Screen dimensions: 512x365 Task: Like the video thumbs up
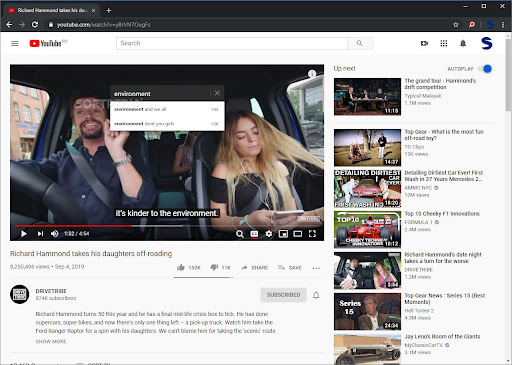coord(189,267)
